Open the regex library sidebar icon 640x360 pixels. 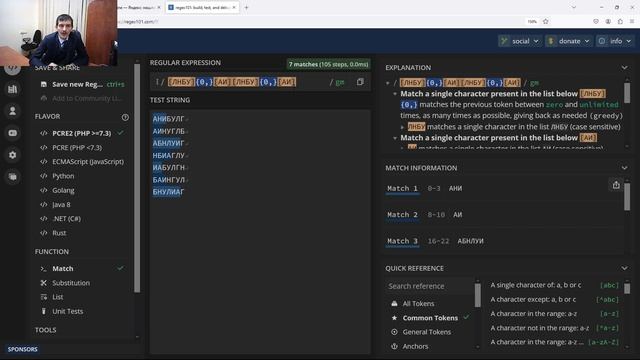tap(13, 89)
